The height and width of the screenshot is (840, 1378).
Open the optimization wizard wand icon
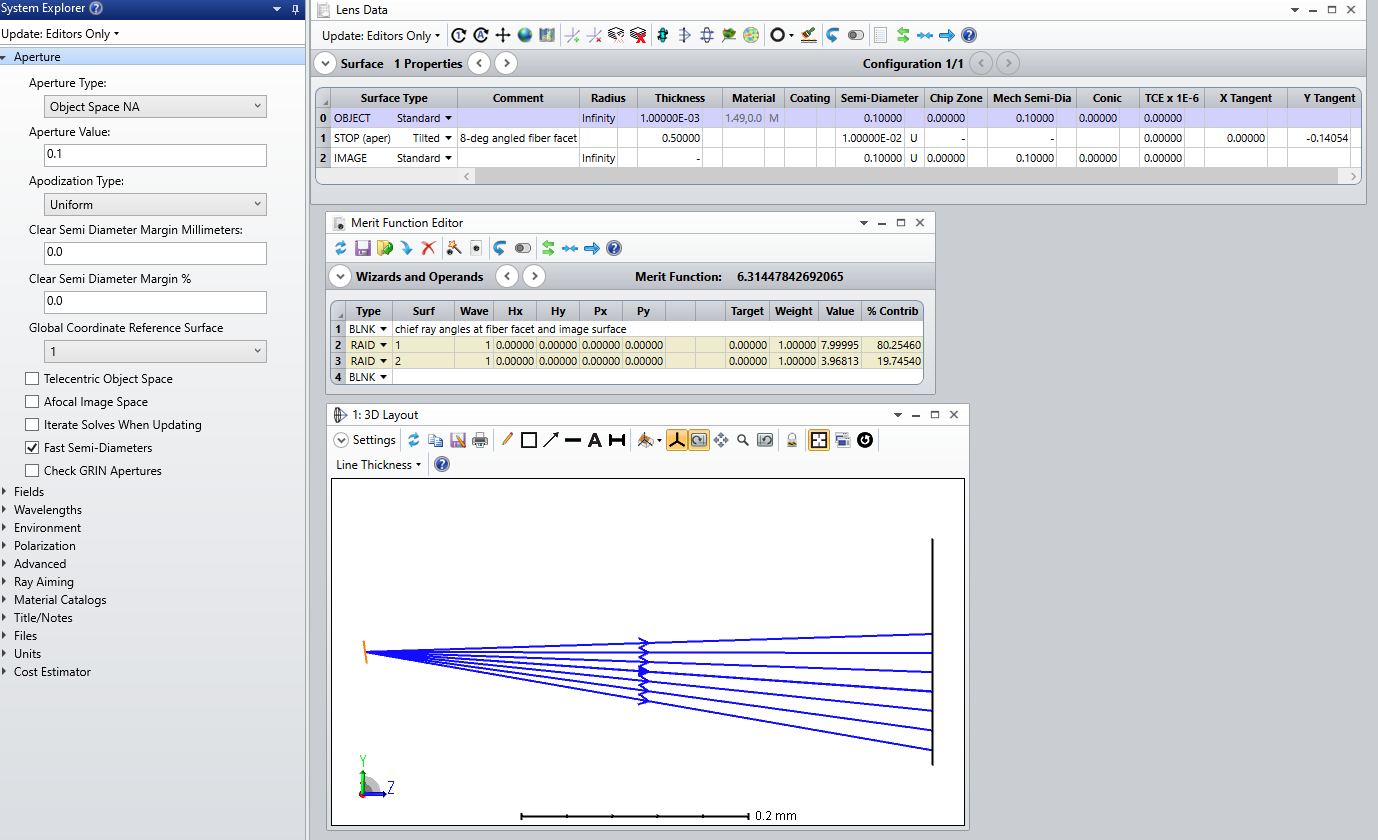[x=454, y=248]
